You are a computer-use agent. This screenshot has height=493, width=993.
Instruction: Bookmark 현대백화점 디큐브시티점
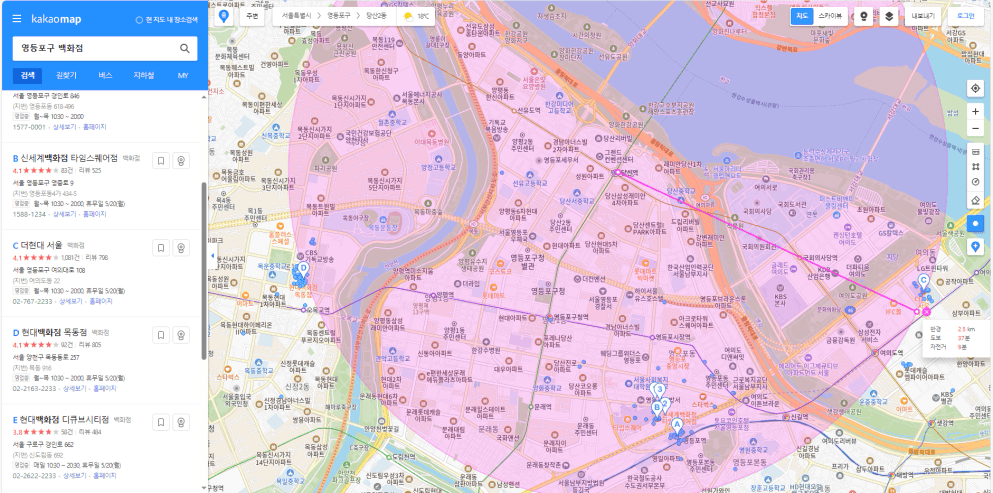[161, 422]
